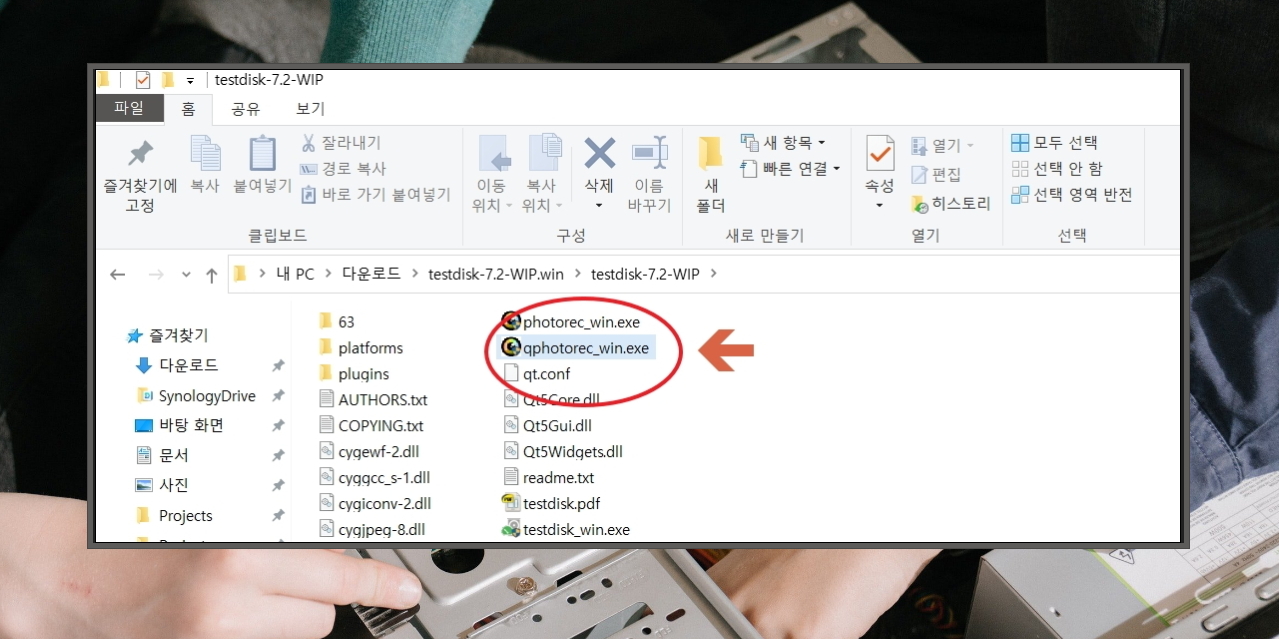Click the Rename (이름 바꾸기) icon
This screenshot has width=1279, height=639.
[x=650, y=154]
